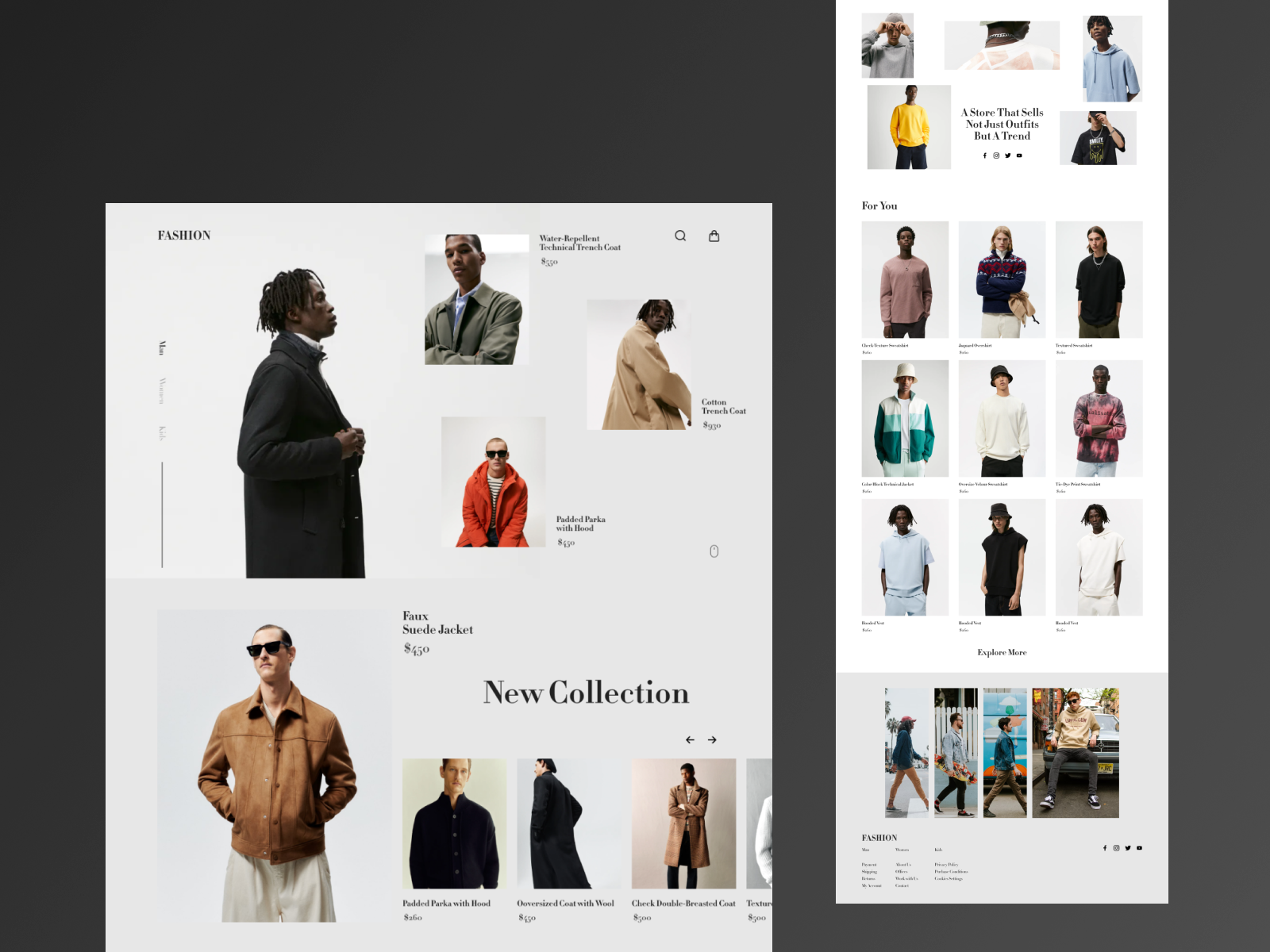This screenshot has width=1270, height=952.
Task: Open Twitter via the footer social icon
Action: (x=1127, y=847)
